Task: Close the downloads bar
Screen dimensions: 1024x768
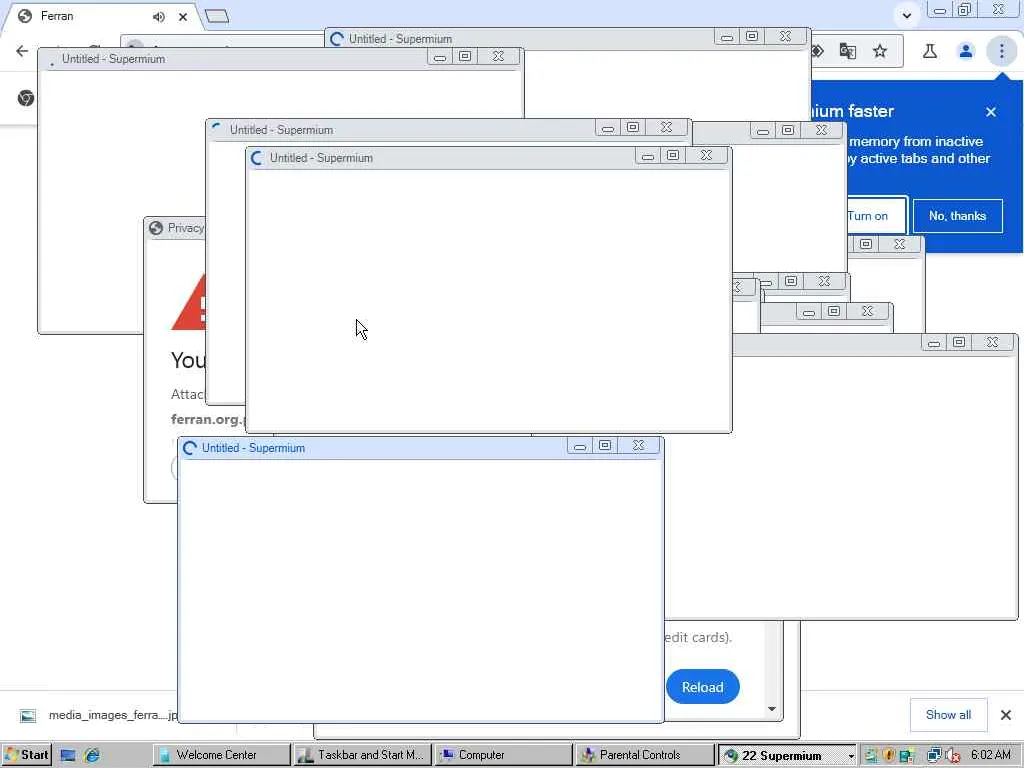Action: pos(1006,715)
